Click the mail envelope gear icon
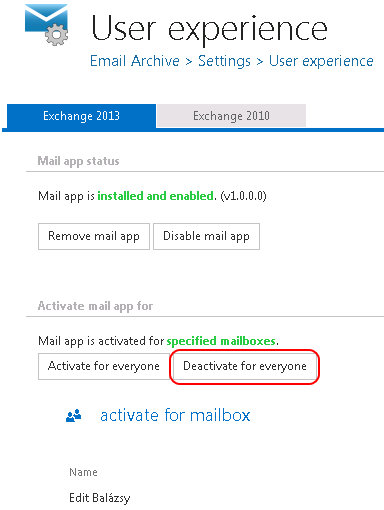Image resolution: width=384 pixels, height=510 pixels. tap(46, 25)
